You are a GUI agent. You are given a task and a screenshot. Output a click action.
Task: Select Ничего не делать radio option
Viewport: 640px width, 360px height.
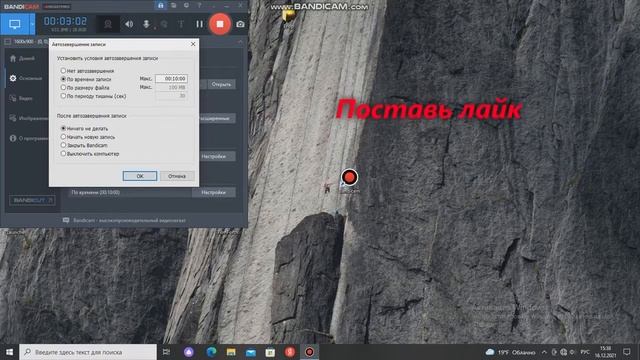tap(84, 128)
